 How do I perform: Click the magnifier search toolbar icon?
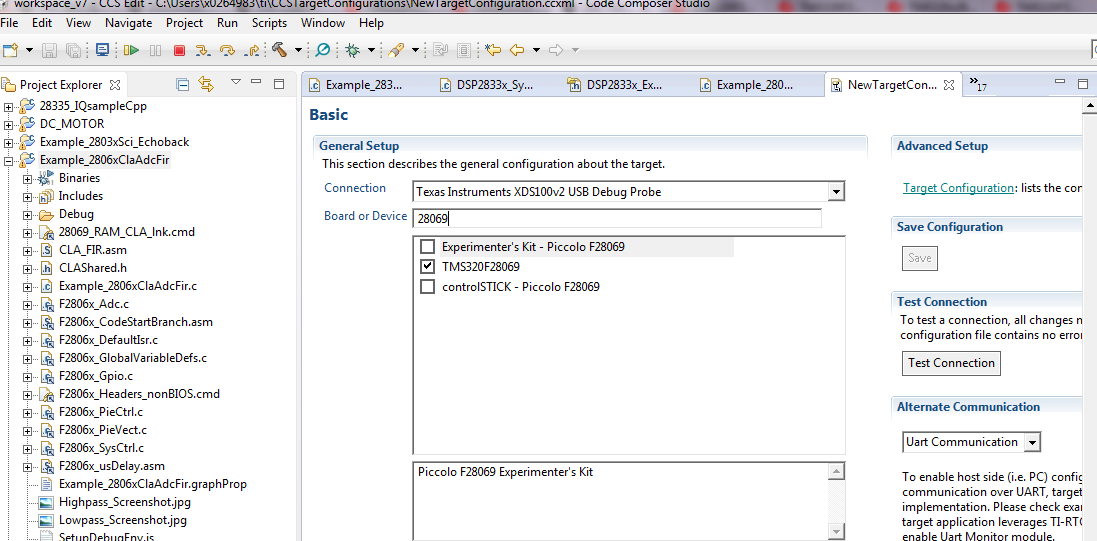tap(323, 50)
